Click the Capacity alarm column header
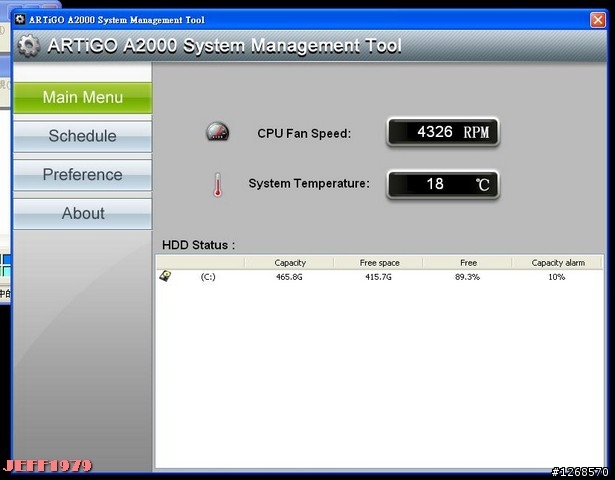The width and height of the screenshot is (615, 480). [557, 263]
